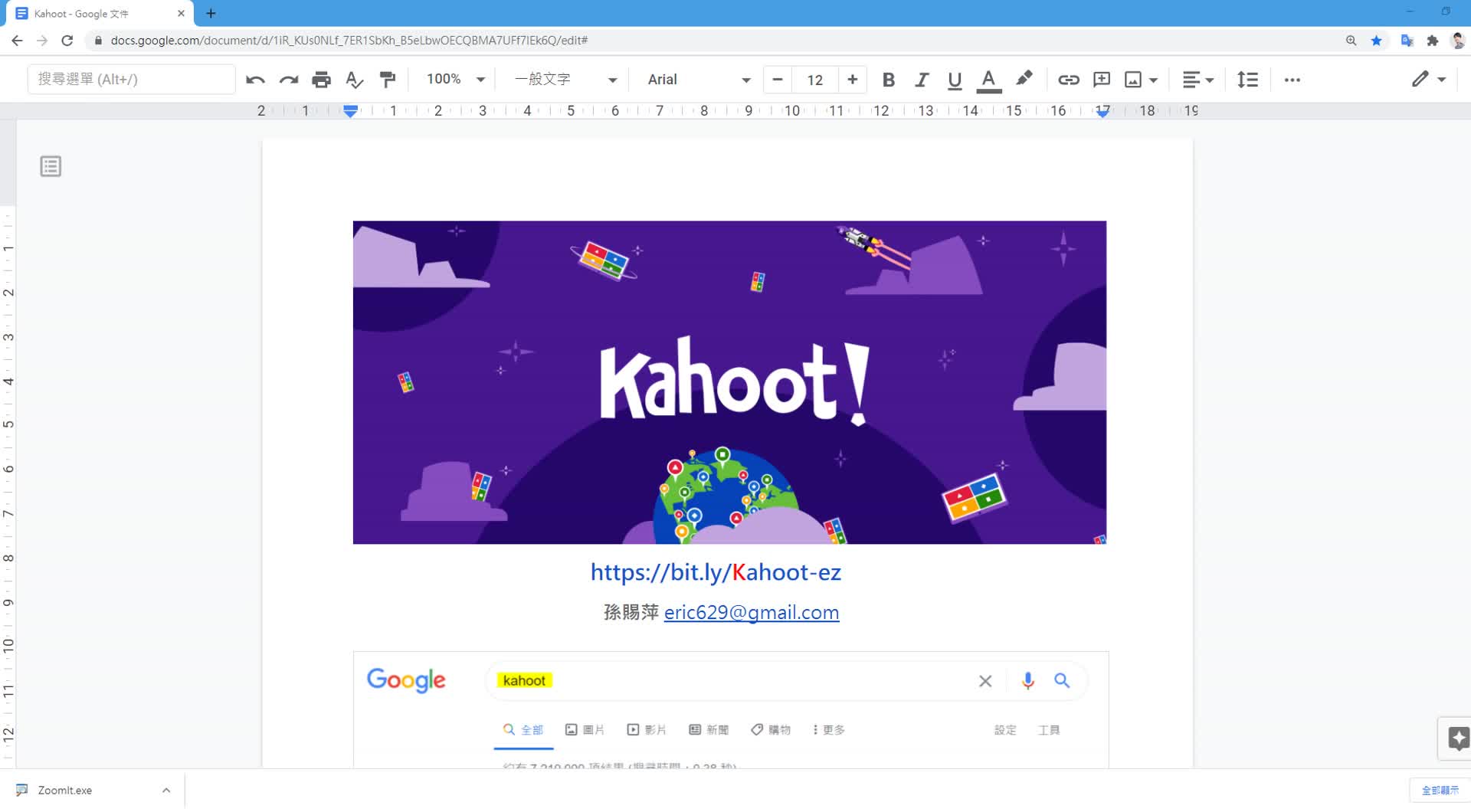Select the Kahoot - Google Docs tab
1471x812 pixels.
(100, 14)
